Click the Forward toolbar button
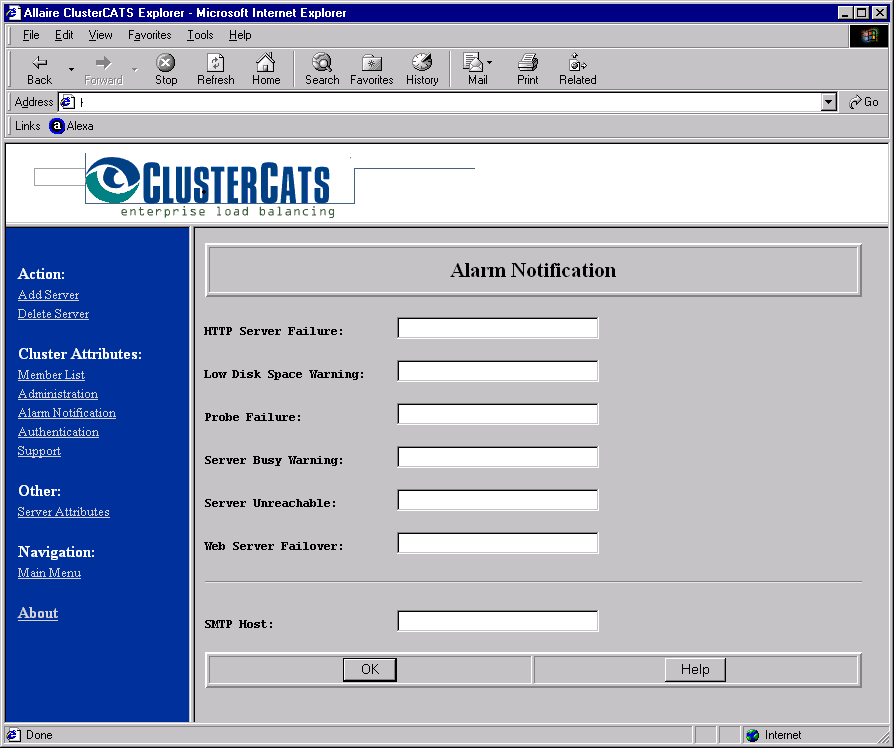This screenshot has height=748, width=894. pos(103,70)
